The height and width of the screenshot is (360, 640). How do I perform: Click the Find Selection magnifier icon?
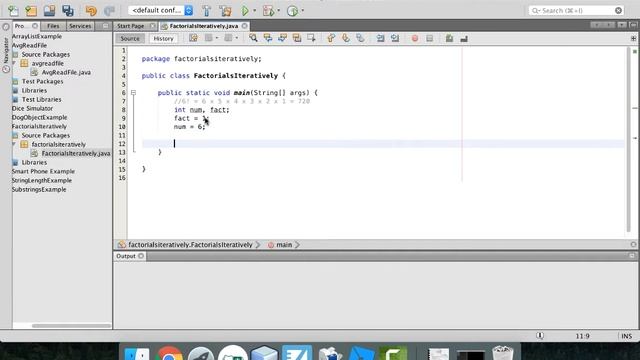click(x=253, y=38)
